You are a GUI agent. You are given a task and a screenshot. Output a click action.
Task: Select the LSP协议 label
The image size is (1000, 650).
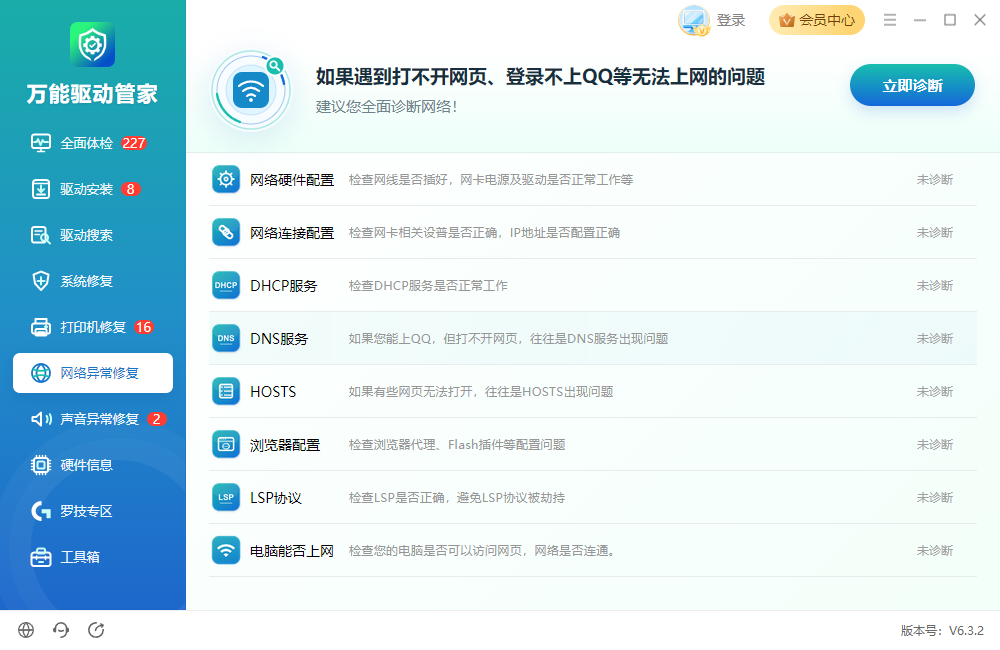pos(276,498)
